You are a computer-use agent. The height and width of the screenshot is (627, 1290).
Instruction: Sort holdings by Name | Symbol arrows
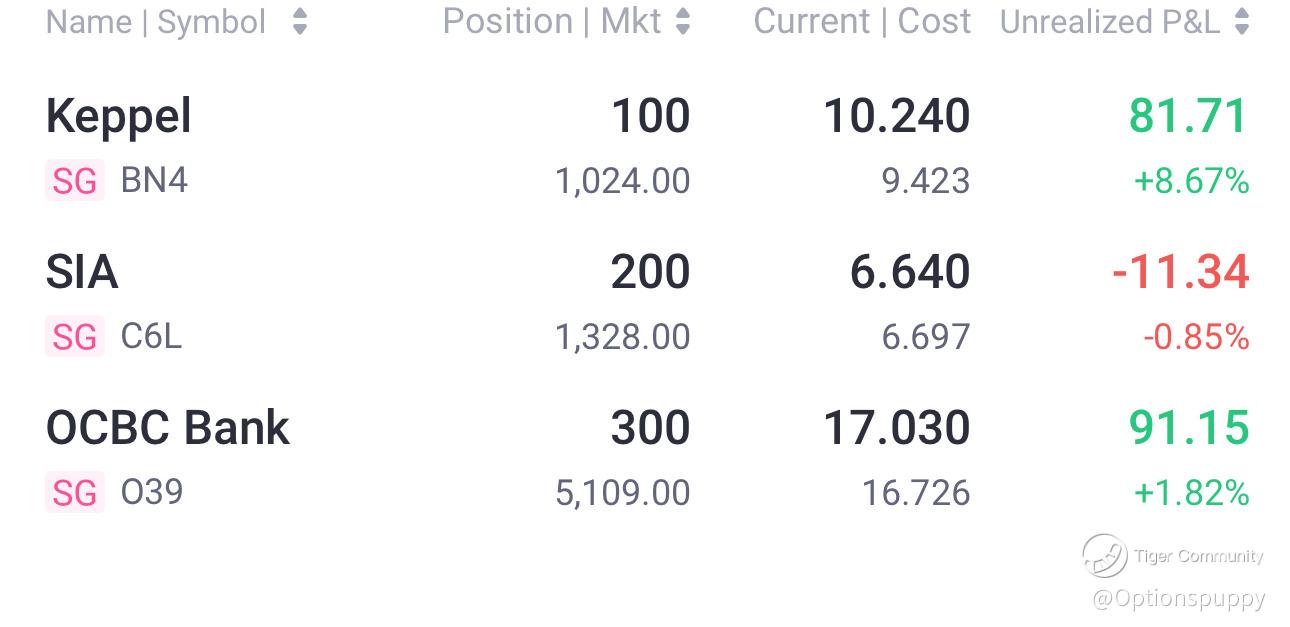299,22
